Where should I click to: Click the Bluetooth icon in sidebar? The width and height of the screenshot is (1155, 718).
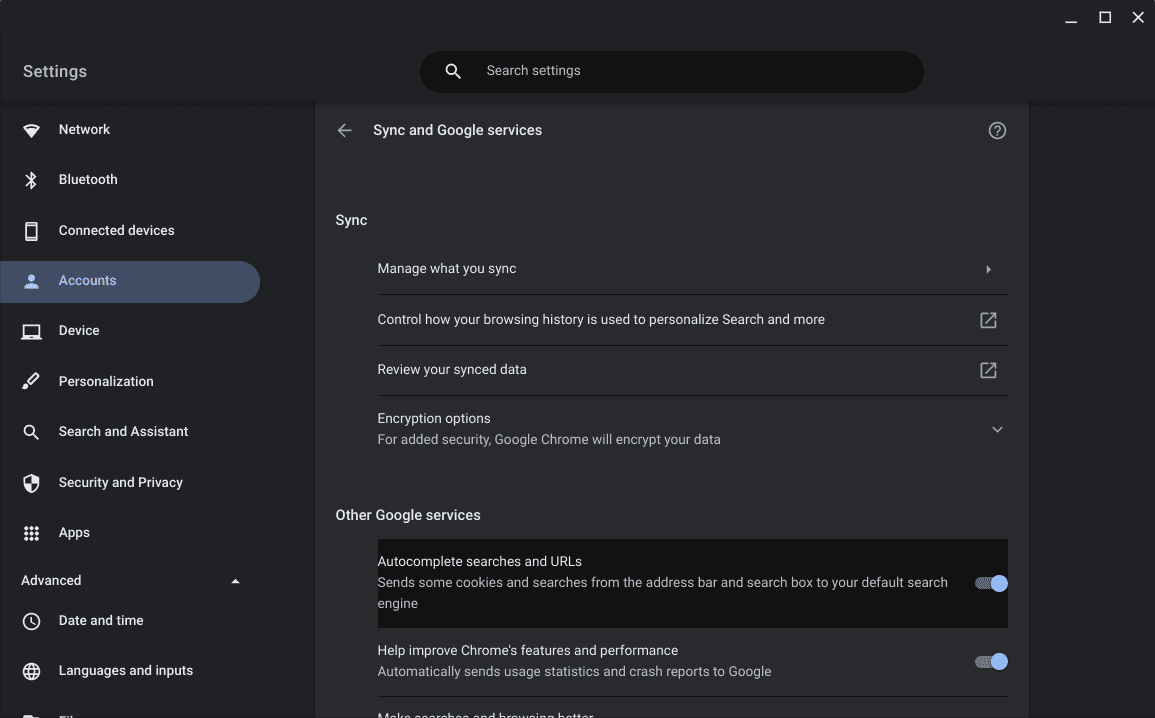click(31, 180)
